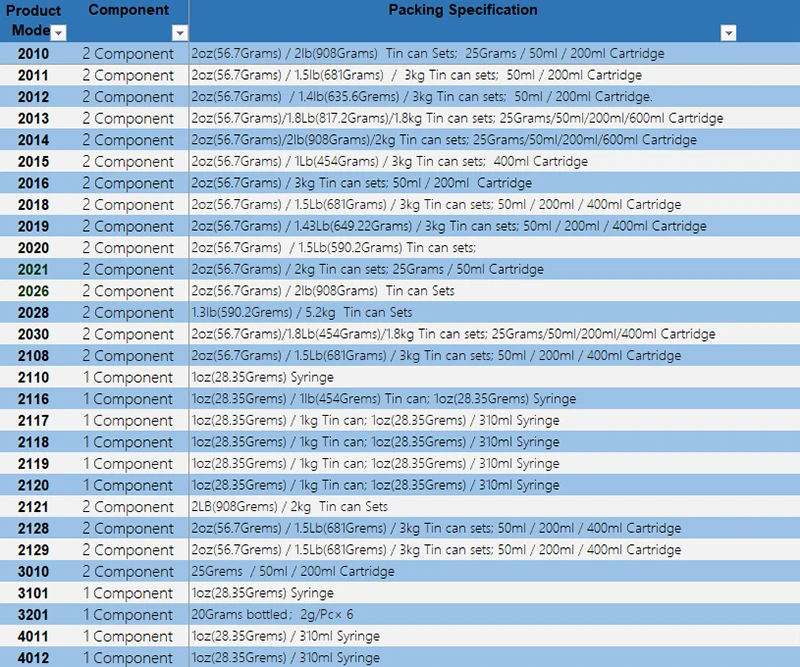This screenshot has height=667, width=800.
Task: Click product mode cell 2019
Action: pos(34,226)
